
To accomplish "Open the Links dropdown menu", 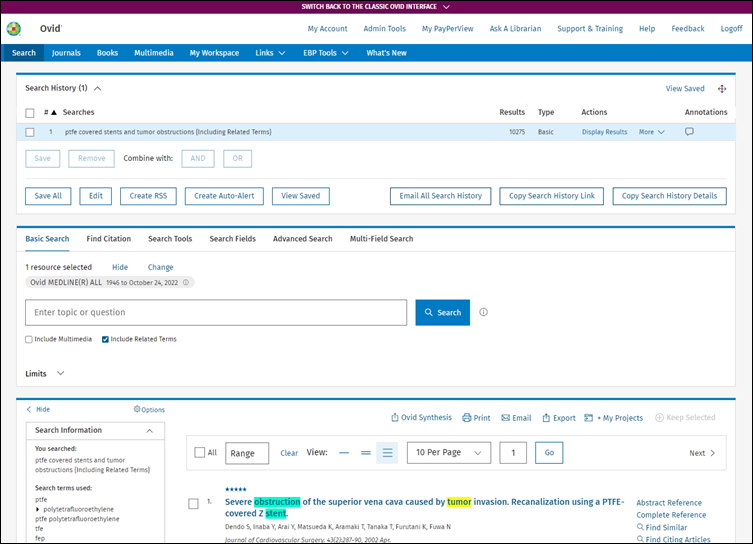I will [x=270, y=53].
